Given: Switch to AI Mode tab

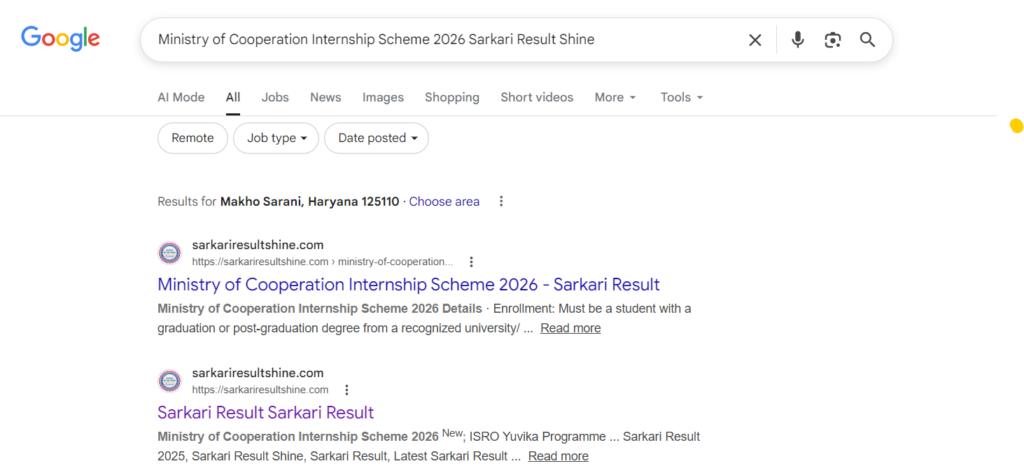Looking at the screenshot, I should click(x=181, y=97).
